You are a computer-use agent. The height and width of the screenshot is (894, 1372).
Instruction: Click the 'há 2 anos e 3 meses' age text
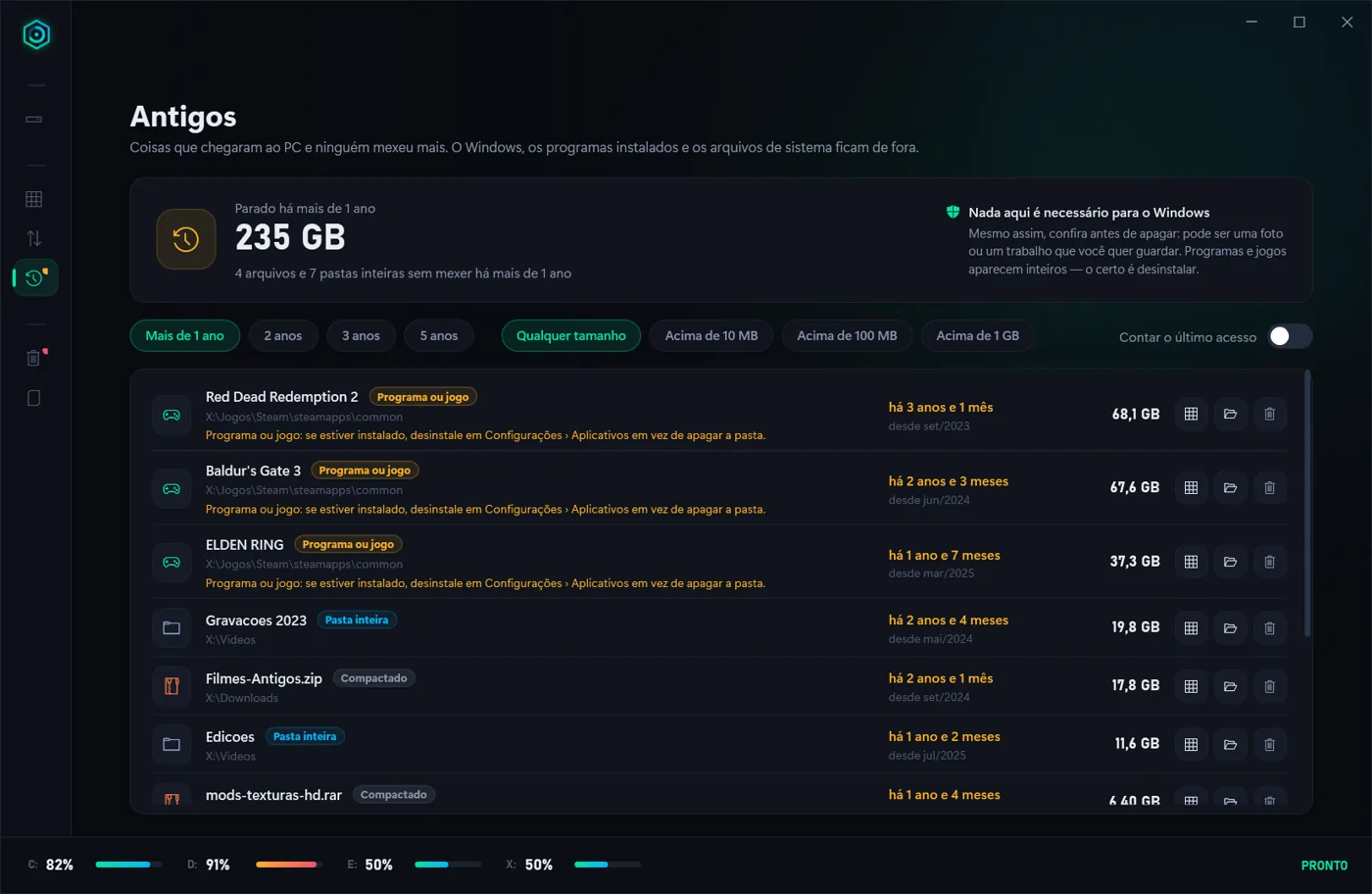coord(949,481)
